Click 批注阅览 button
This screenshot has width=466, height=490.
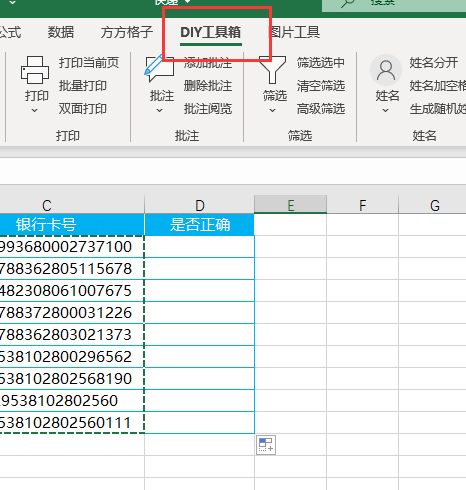click(208, 109)
